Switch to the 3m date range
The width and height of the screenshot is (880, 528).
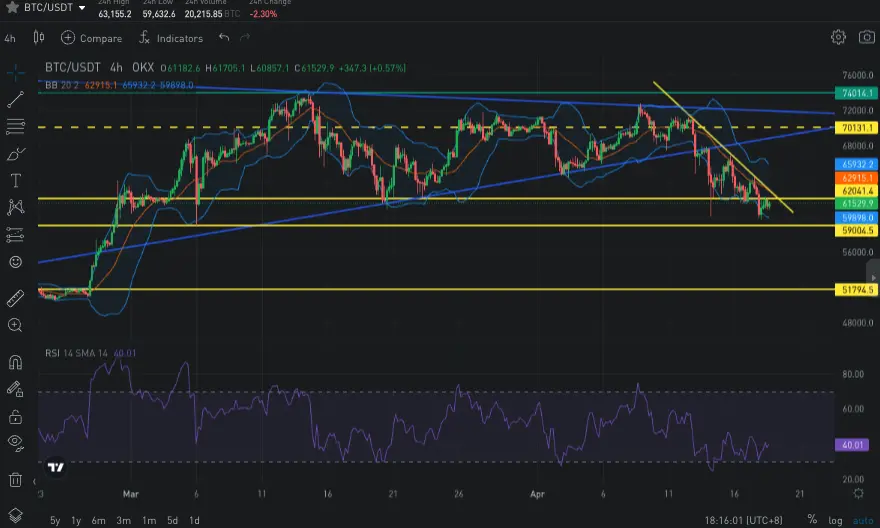pos(123,520)
